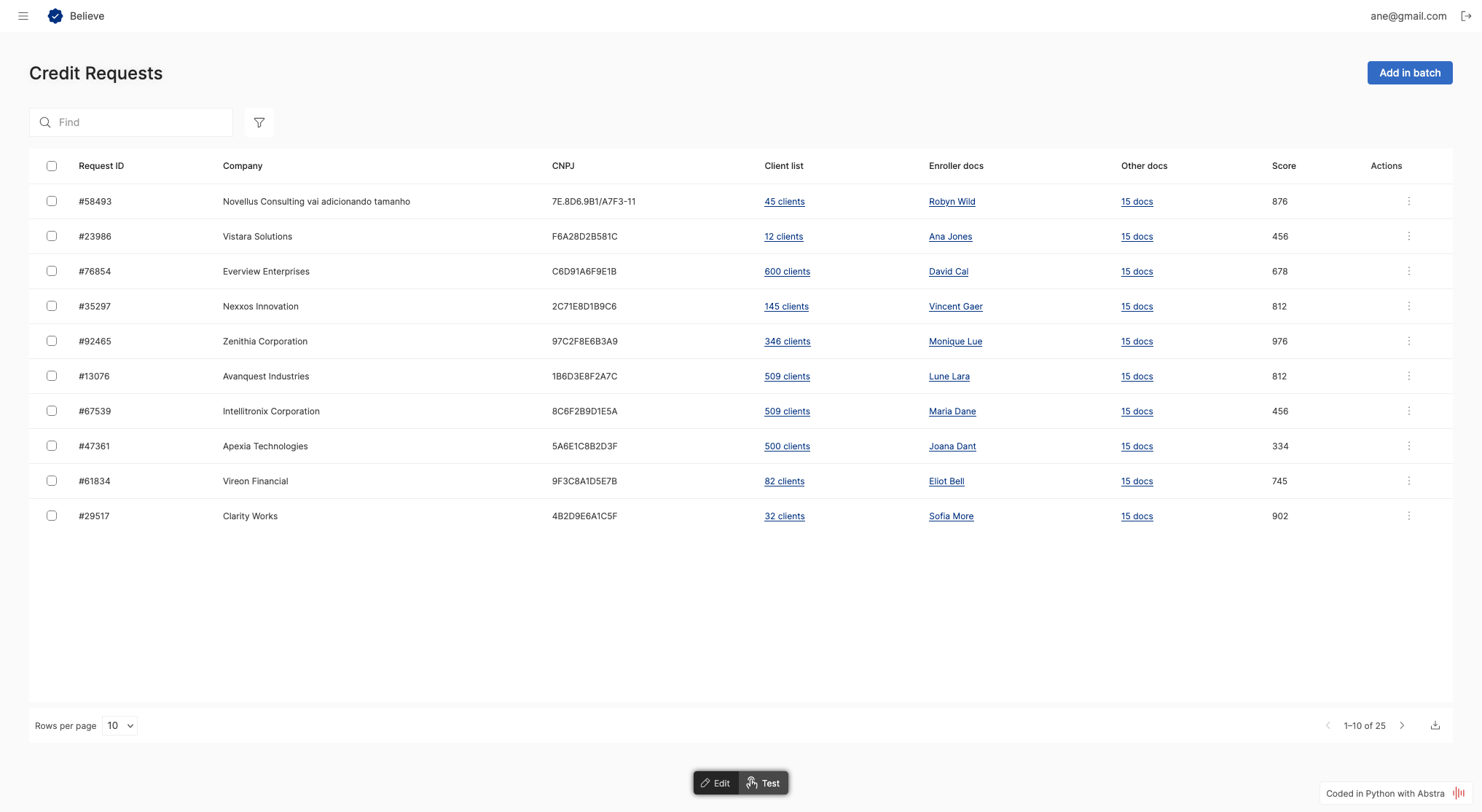This screenshot has width=1482, height=812.
Task: Open the 346 clients link
Action: [787, 342]
